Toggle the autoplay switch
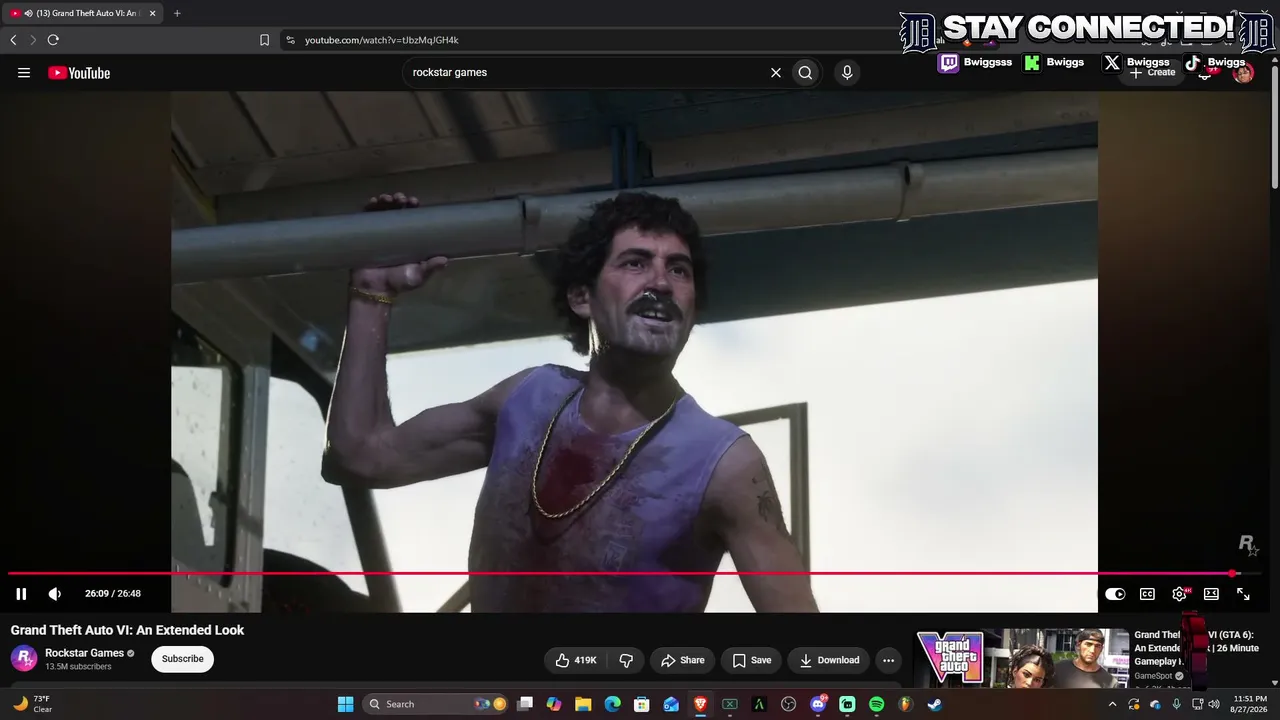The height and width of the screenshot is (720, 1280). click(x=1115, y=594)
